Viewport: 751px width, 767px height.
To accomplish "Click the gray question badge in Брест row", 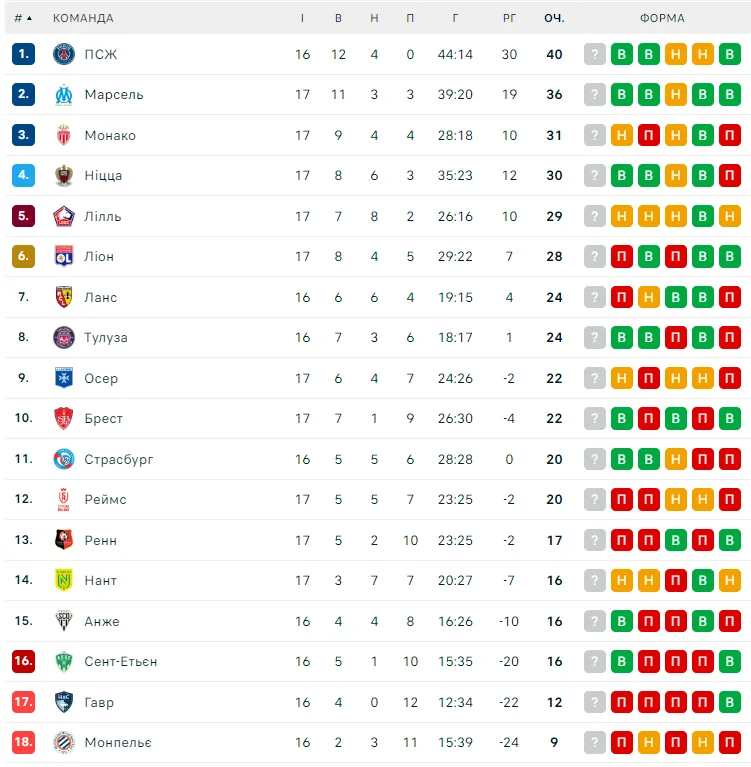I will click(x=595, y=418).
